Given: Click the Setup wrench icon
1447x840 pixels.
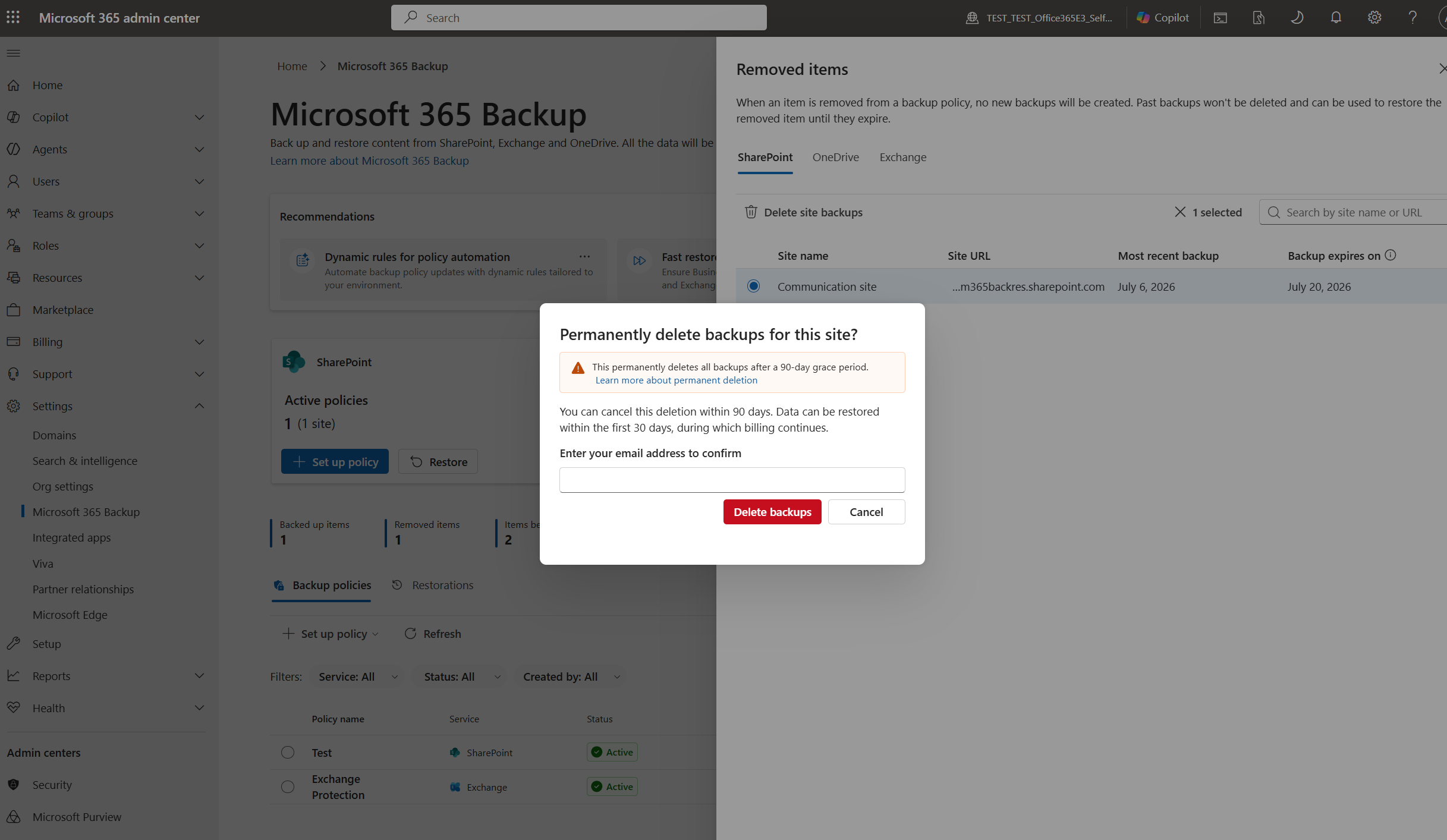Looking at the screenshot, I should point(14,644).
